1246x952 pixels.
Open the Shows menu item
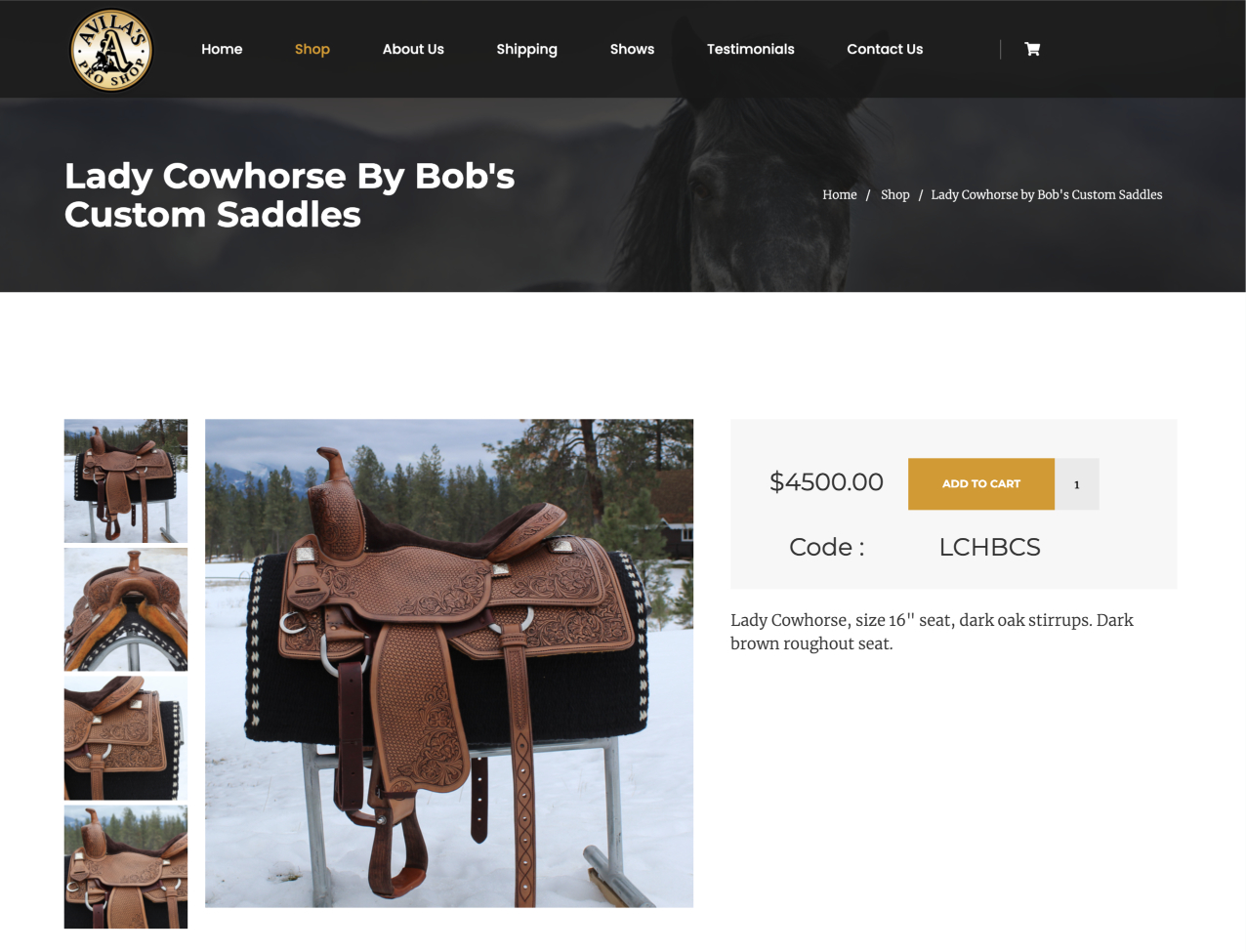632,49
